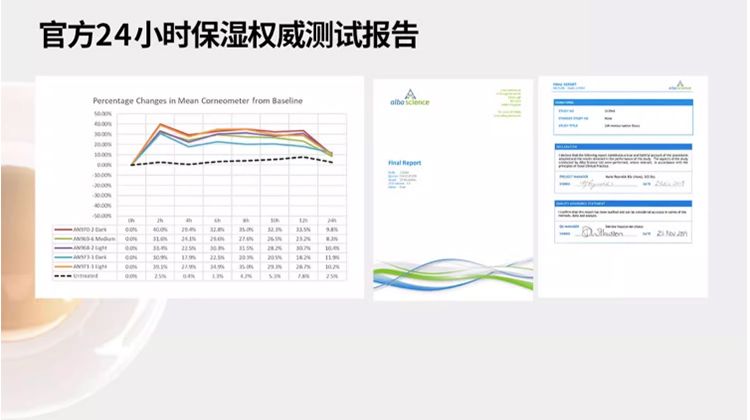Screen dimensions: 750x420
Task: Click the -50.00% y-axis label
Action: (102, 216)
